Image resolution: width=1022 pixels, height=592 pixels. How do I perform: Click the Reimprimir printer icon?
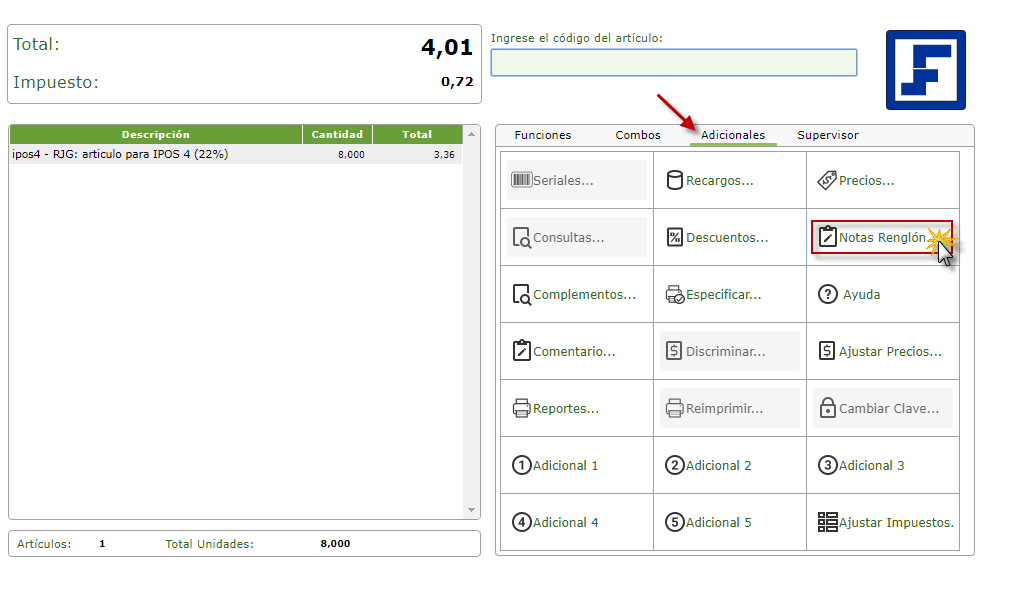675,408
